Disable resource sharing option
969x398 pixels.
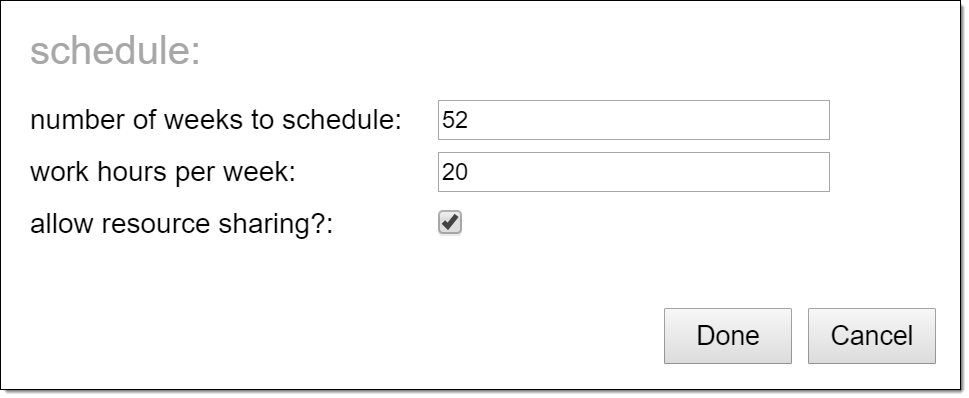pyautogui.click(x=450, y=223)
